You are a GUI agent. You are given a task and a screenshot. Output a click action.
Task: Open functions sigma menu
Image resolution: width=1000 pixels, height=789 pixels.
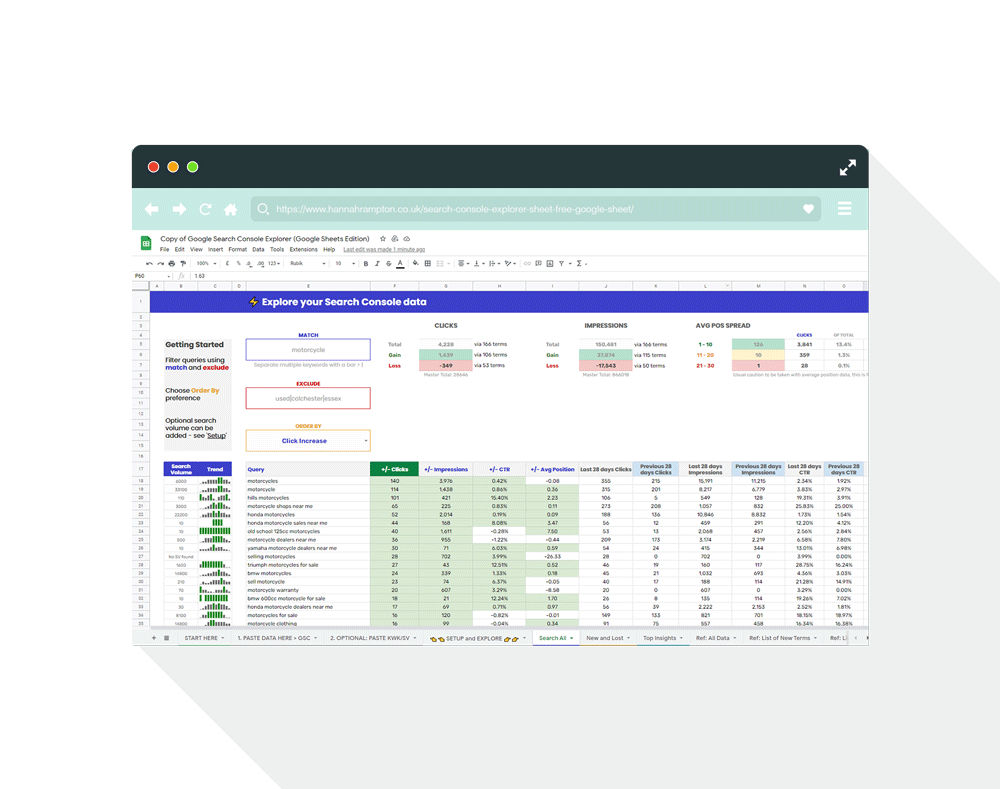pyautogui.click(x=579, y=263)
